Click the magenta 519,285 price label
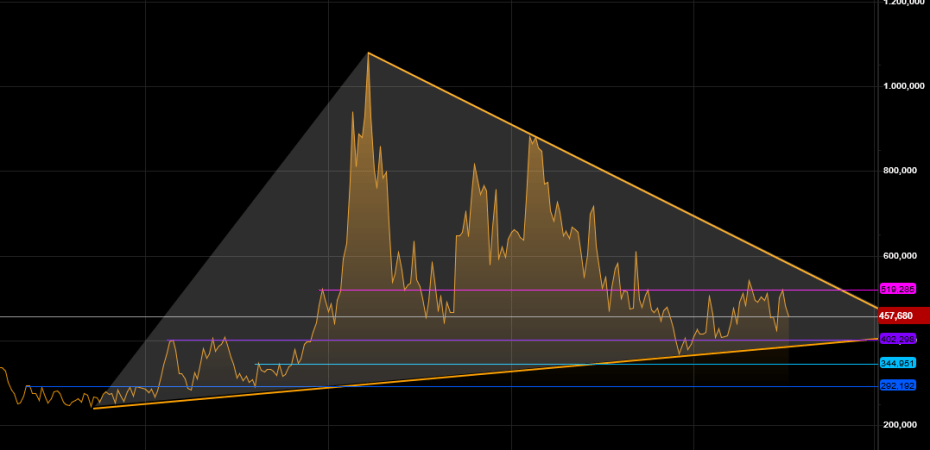This screenshot has width=930, height=450. 898,289
